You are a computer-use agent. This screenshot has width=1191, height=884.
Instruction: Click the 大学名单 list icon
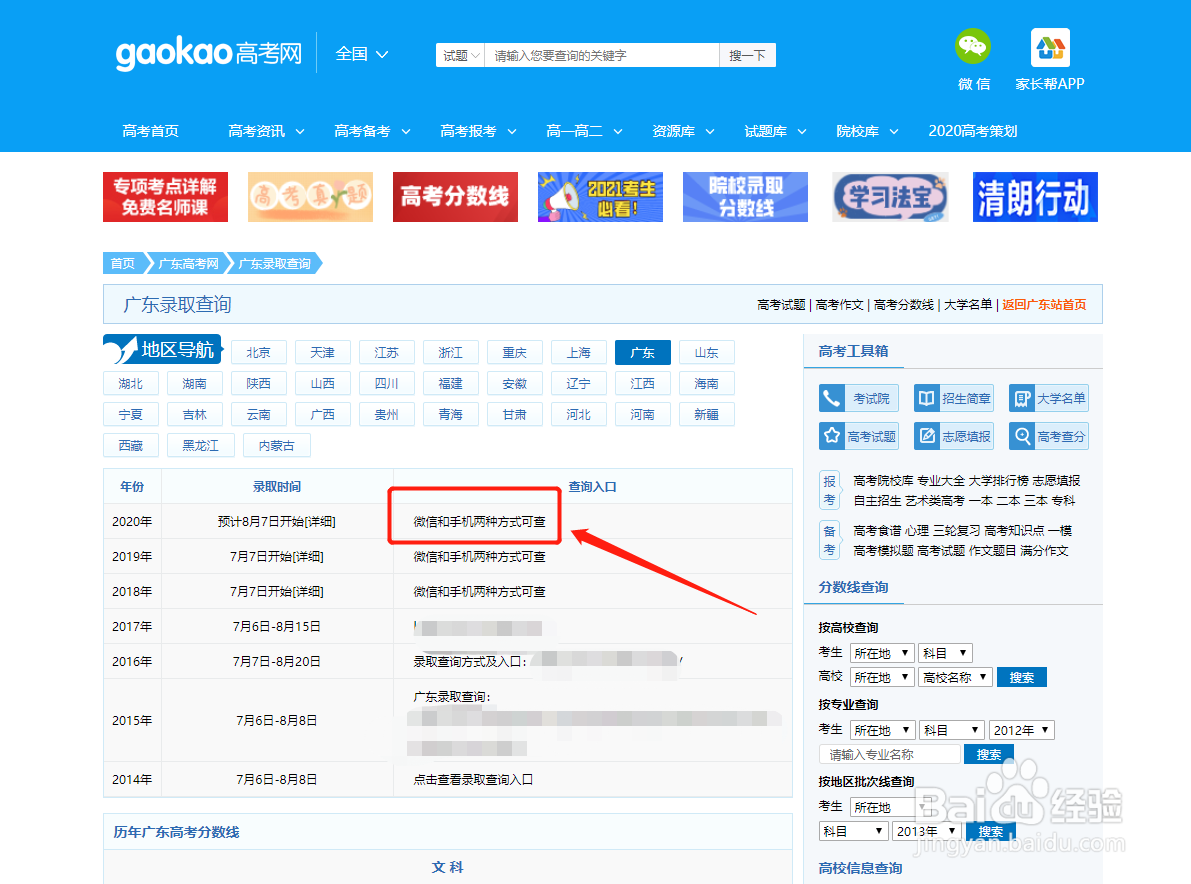[1047, 397]
